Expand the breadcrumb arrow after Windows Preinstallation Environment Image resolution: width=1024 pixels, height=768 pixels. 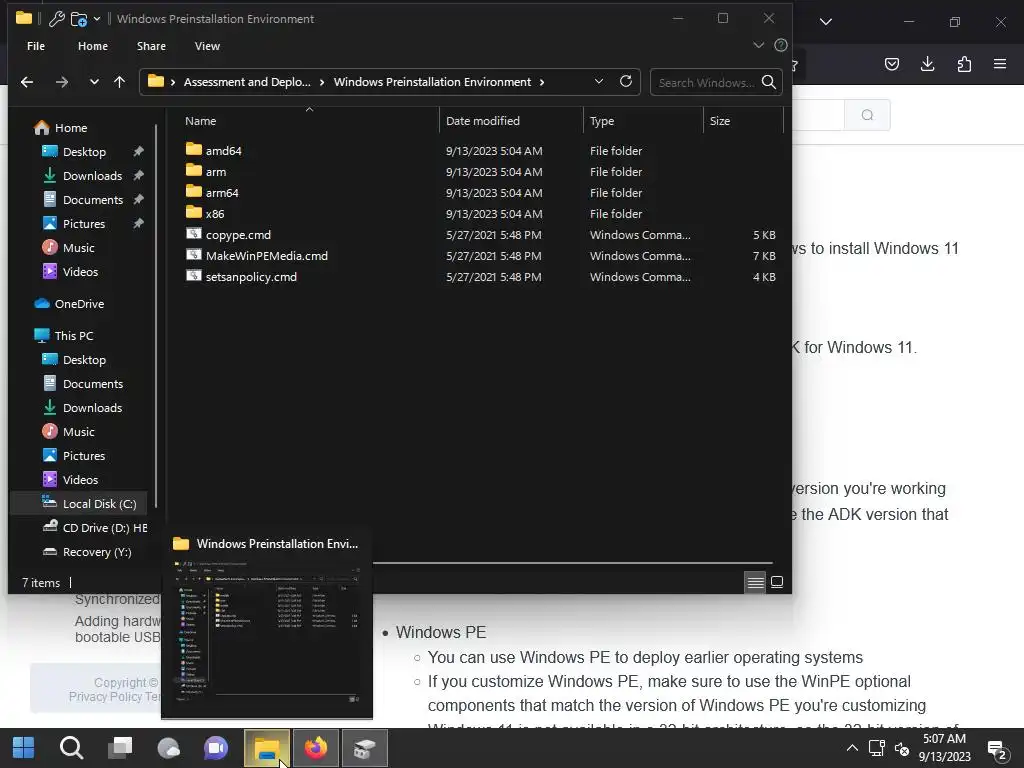tap(542, 82)
